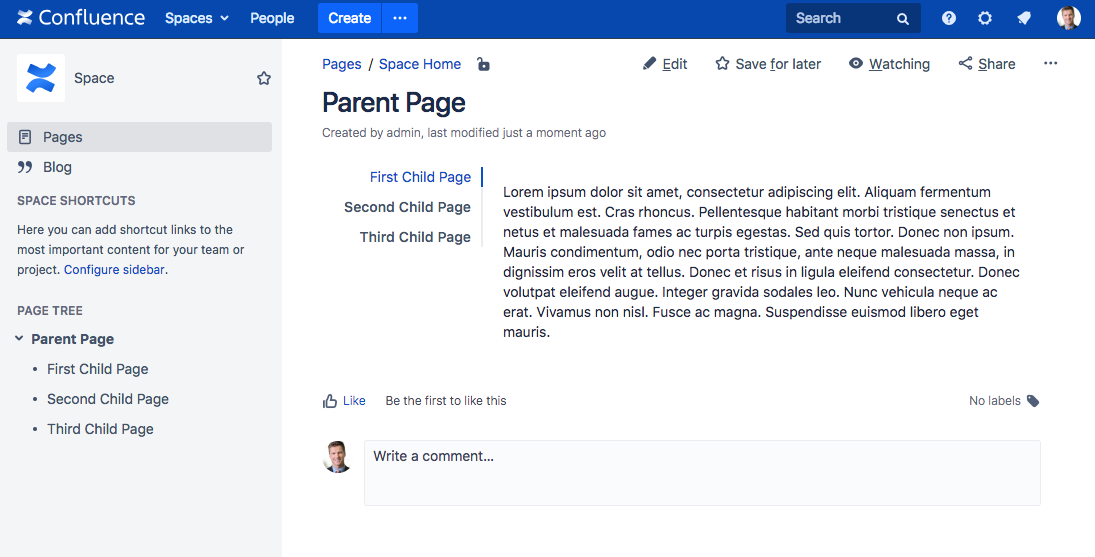1095x557 pixels.
Task: Collapse the Parent Page tree node
Action: pyautogui.click(x=20, y=339)
